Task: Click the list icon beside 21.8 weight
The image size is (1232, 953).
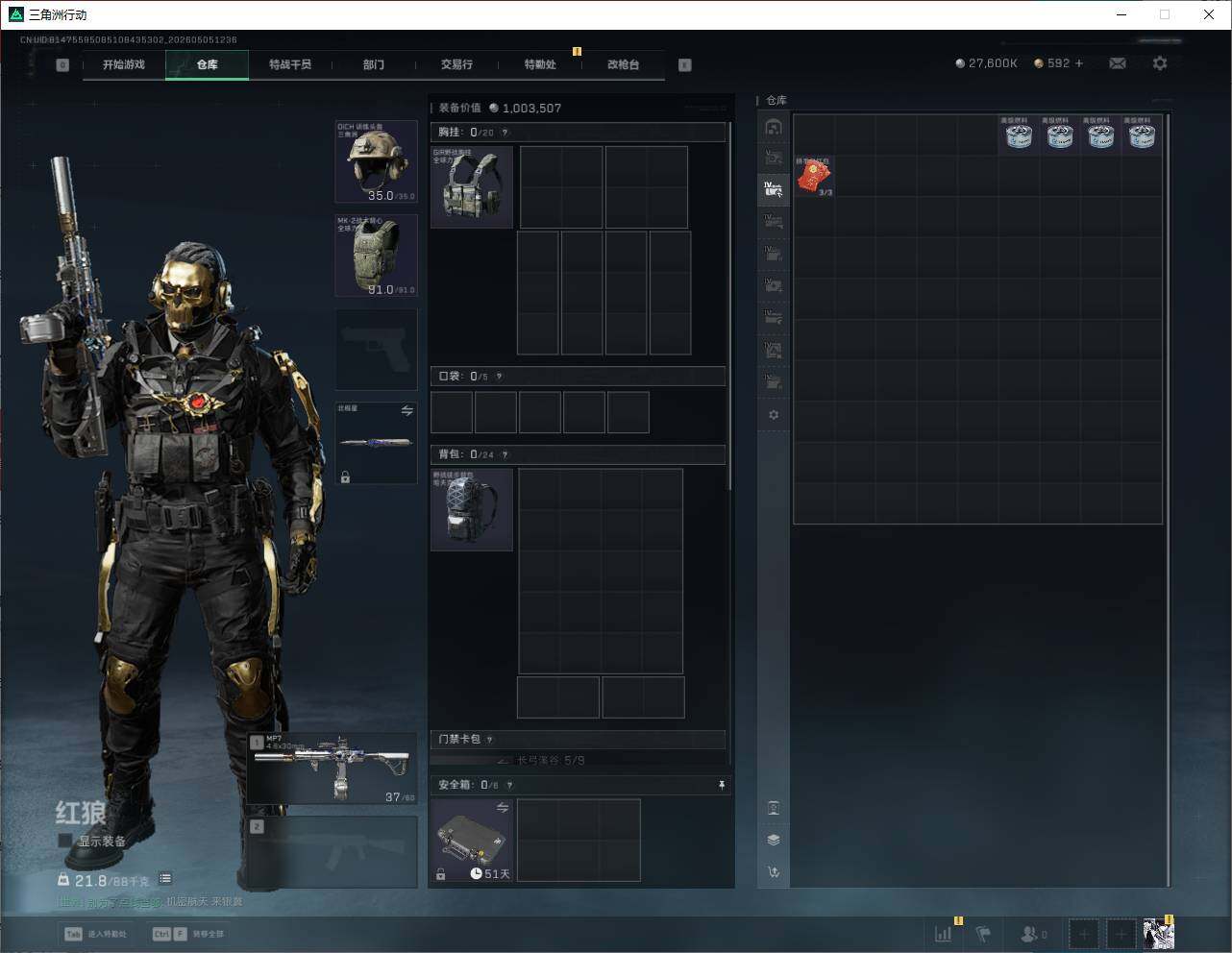Action: (165, 878)
